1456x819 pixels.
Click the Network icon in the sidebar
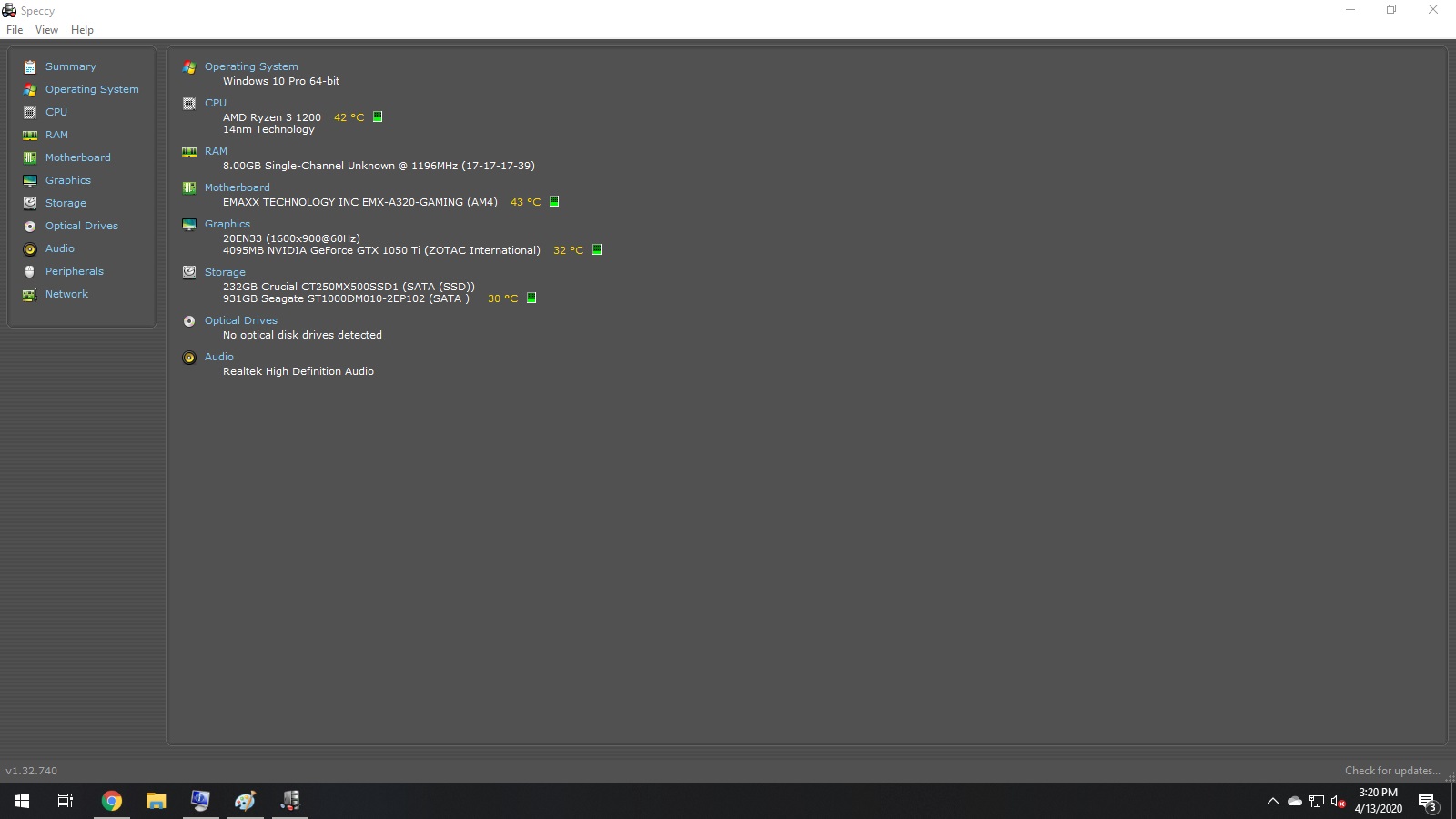coord(30,294)
